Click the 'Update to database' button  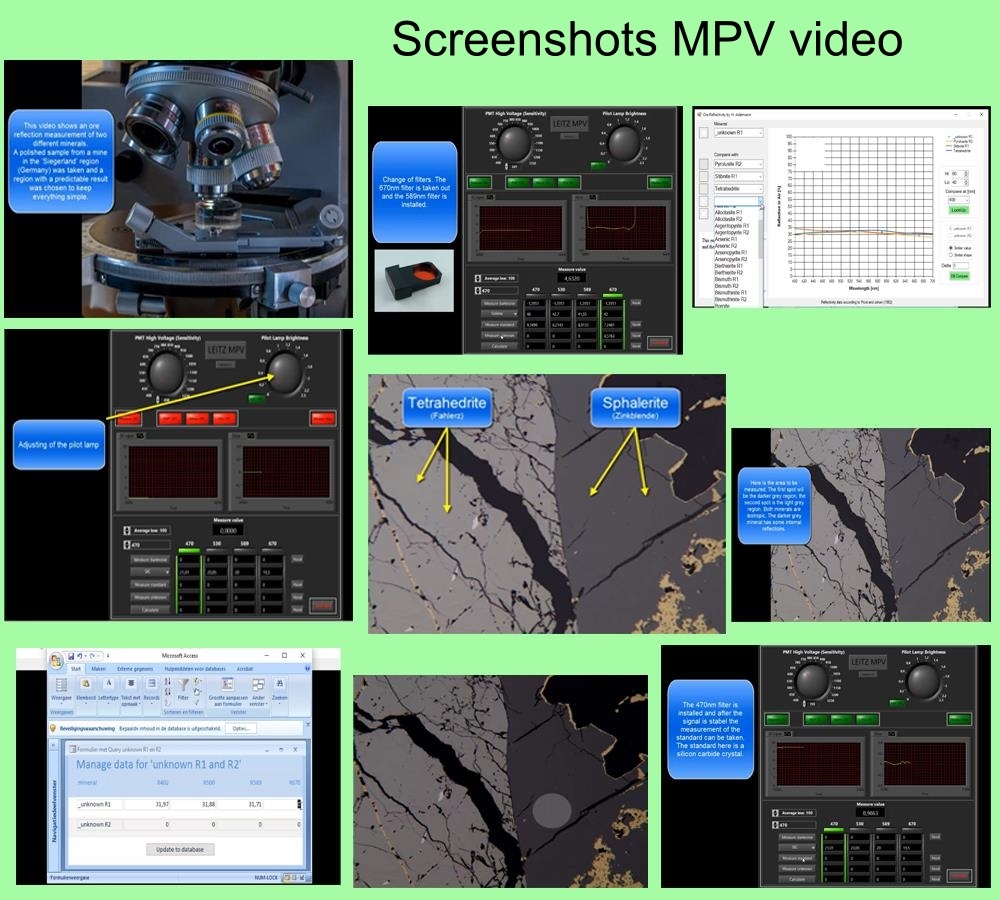(x=180, y=849)
